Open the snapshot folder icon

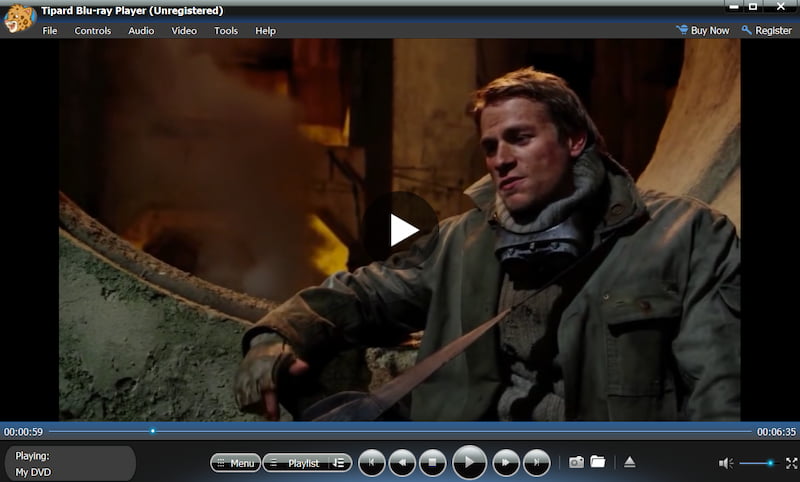(x=597, y=462)
